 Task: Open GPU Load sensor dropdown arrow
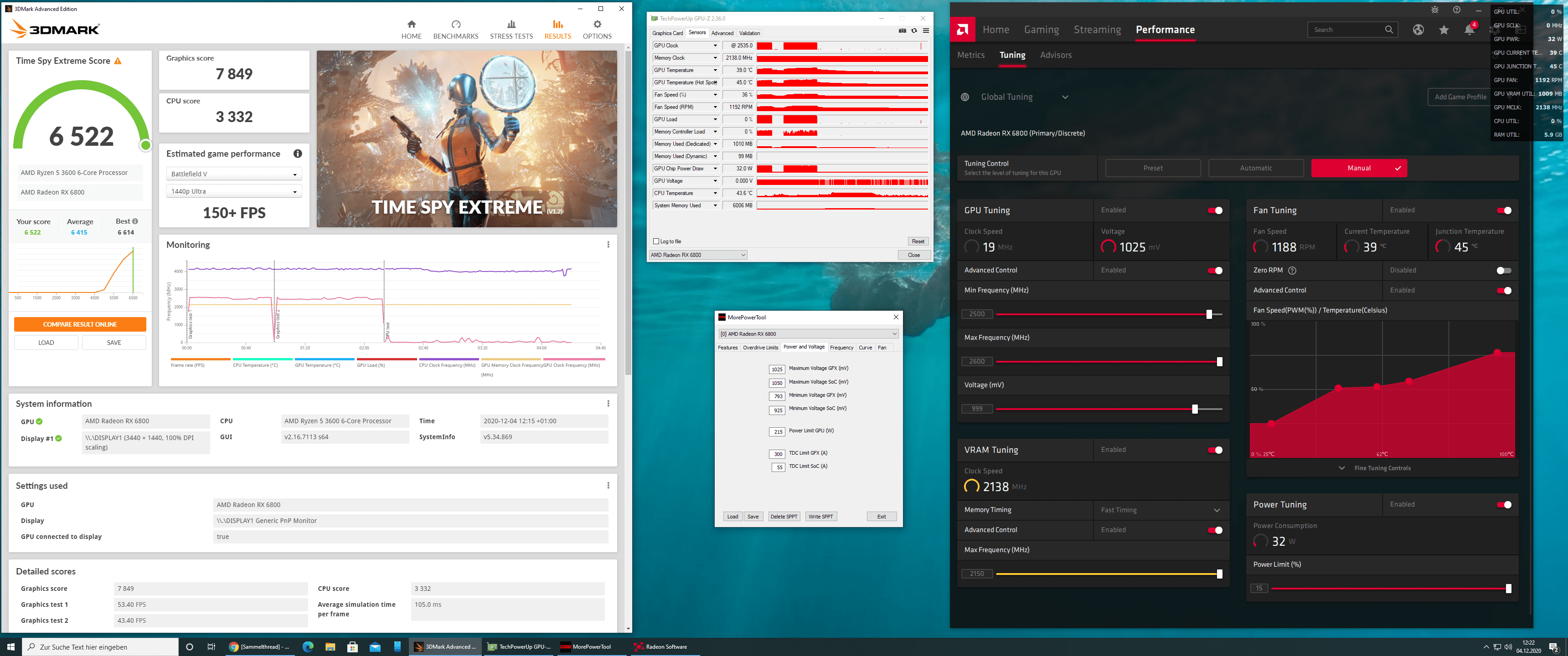715,119
